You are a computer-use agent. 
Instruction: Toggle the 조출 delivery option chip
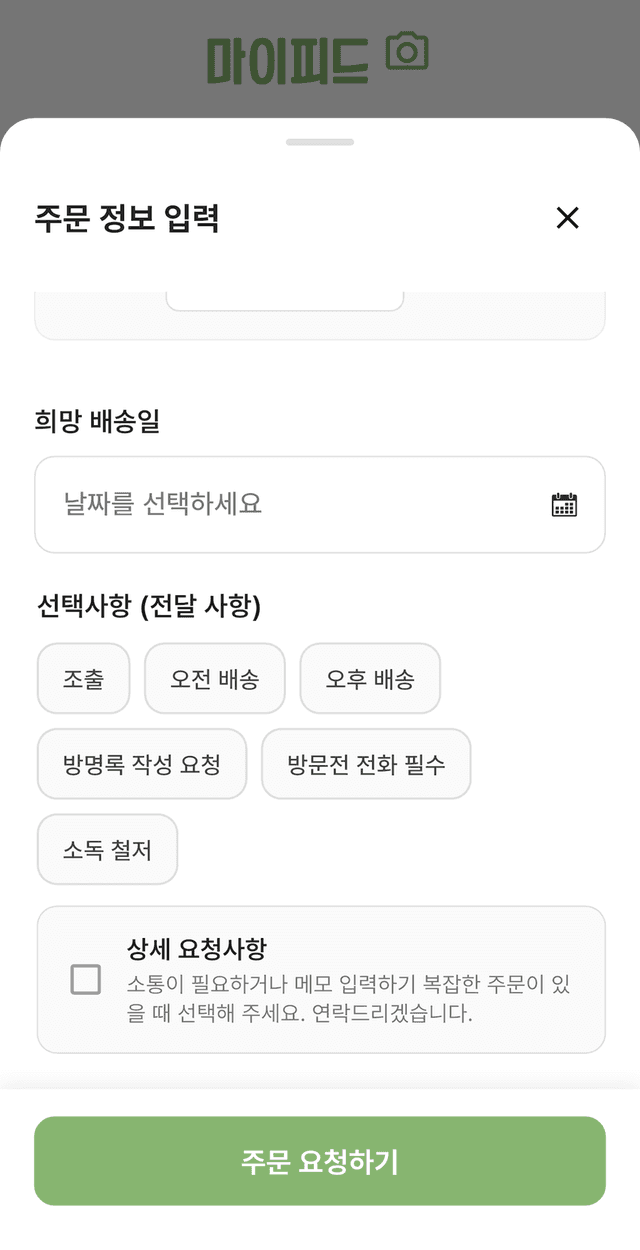pyautogui.click(x=83, y=679)
